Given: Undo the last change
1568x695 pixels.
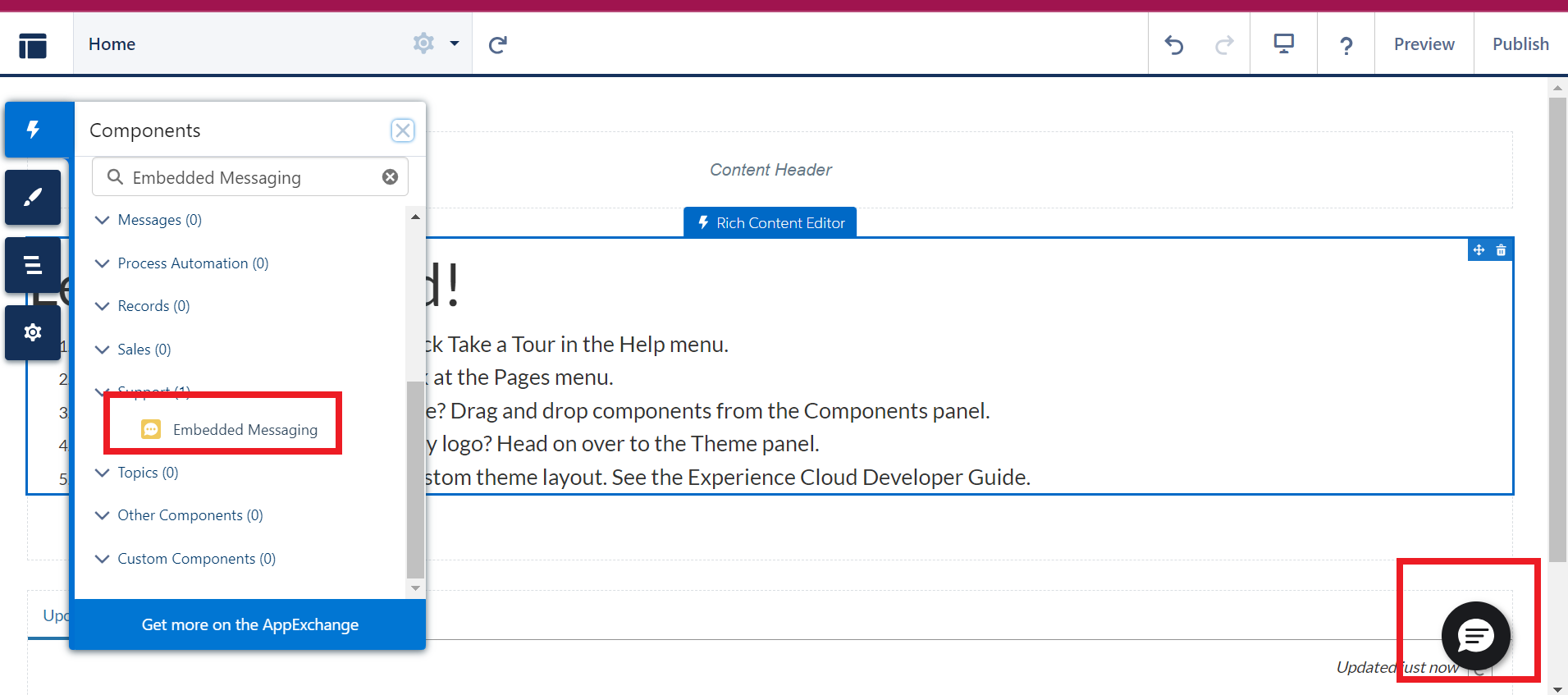Looking at the screenshot, I should click(1174, 45).
